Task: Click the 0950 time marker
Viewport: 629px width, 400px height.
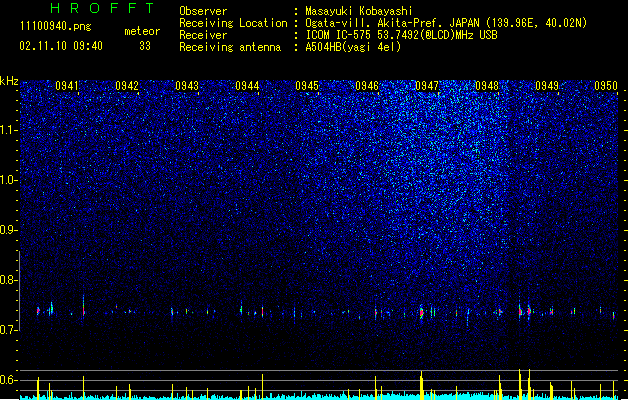Action: (606, 86)
